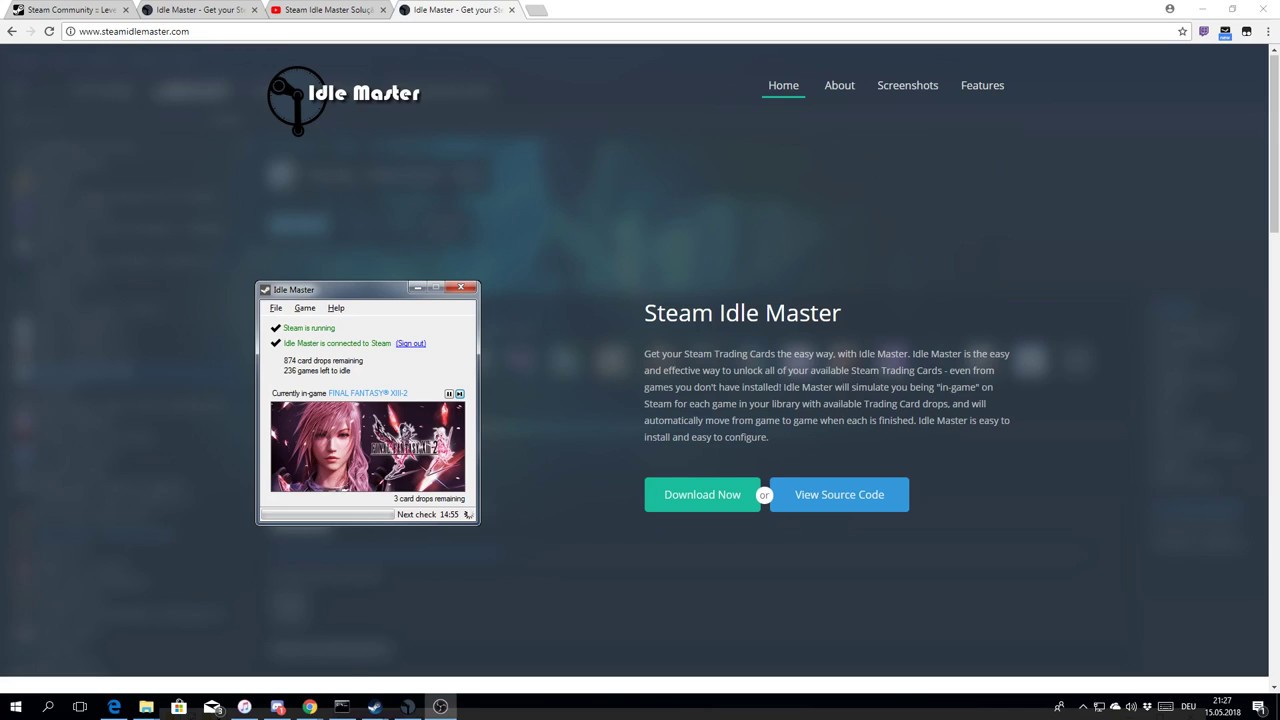The height and width of the screenshot is (720, 1280).
Task: Click the Idle Master site logo
Action: pyautogui.click(x=343, y=100)
